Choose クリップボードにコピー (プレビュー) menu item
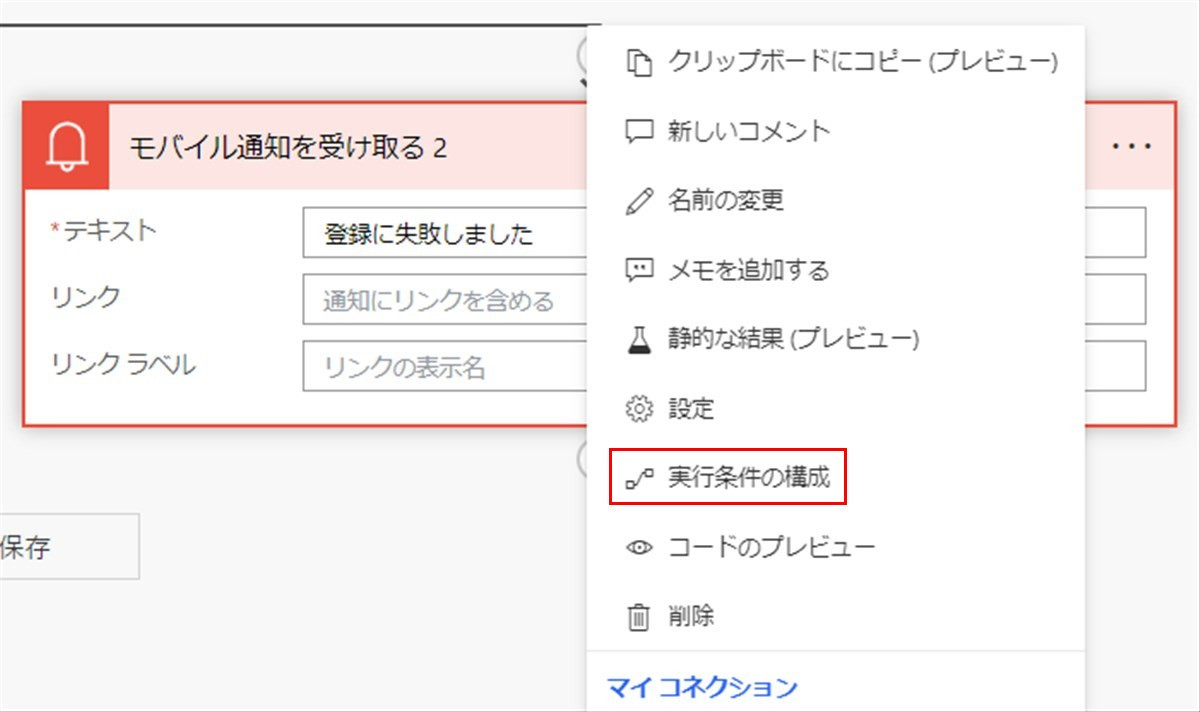 862,62
